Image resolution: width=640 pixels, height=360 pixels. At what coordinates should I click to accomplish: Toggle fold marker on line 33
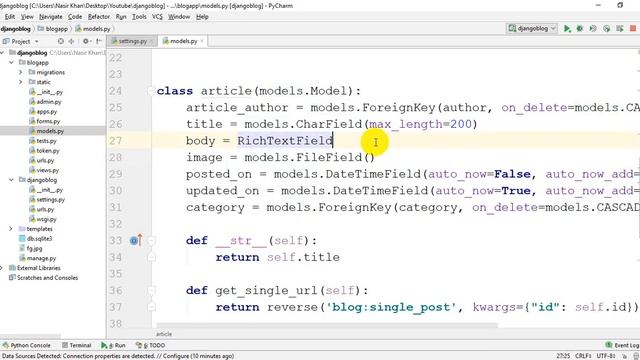pos(151,240)
